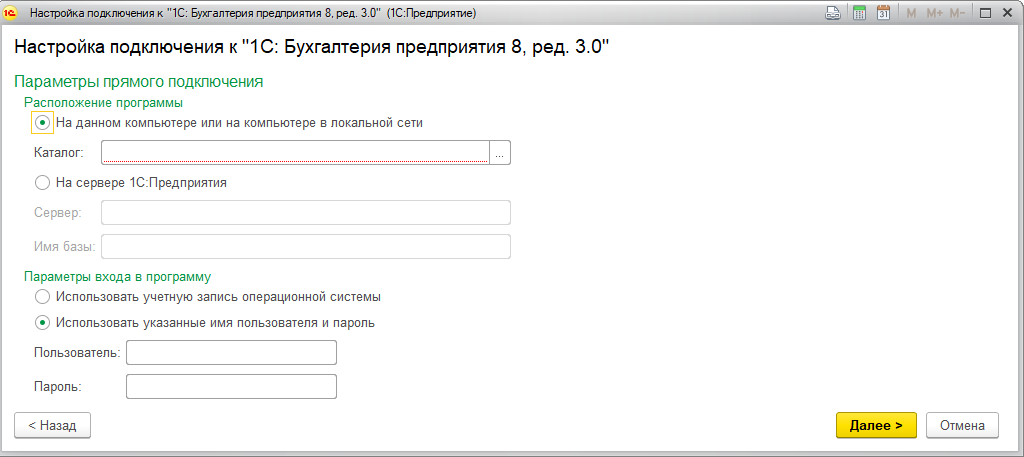
Task: Open the calendar icon in title bar
Action: point(883,13)
